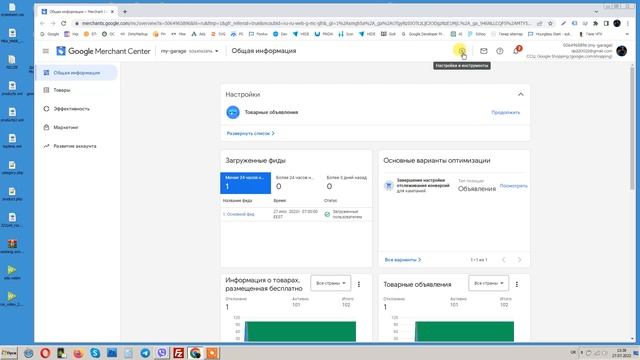Click the Windows Start button
Image resolution: width=640 pixels, height=360 pixels.
(x=9, y=353)
